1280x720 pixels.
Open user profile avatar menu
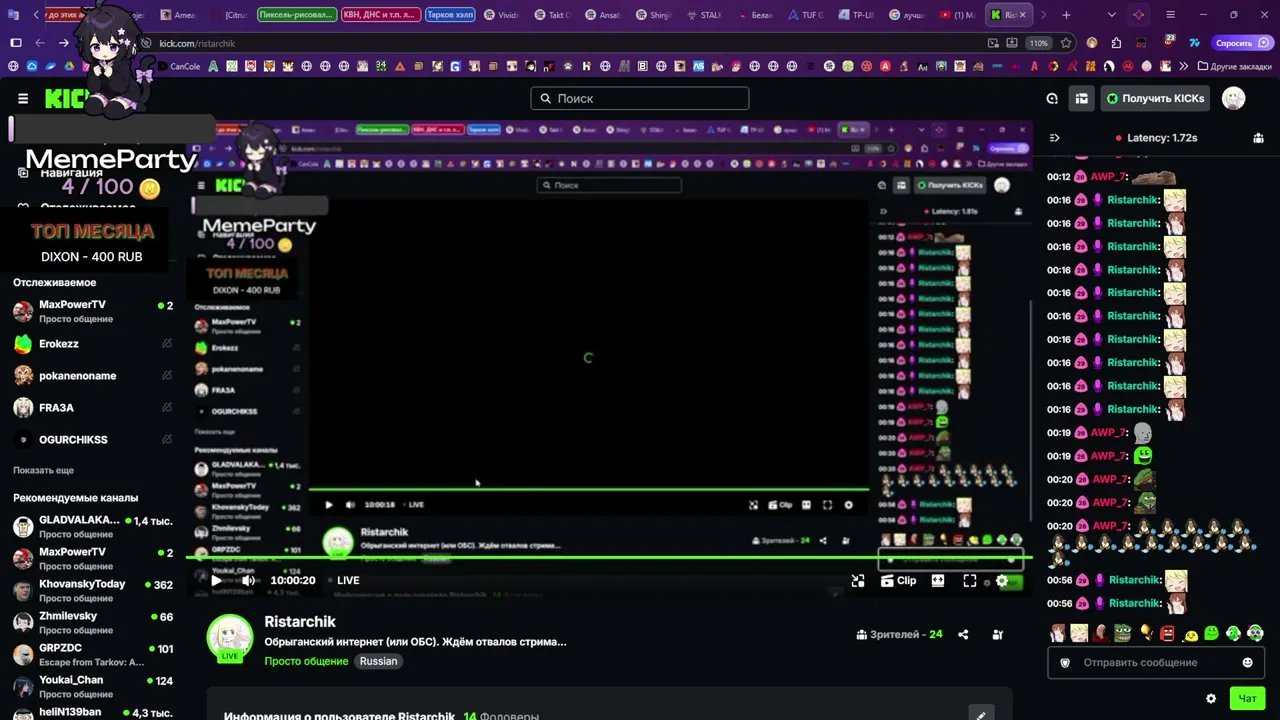pos(1234,98)
